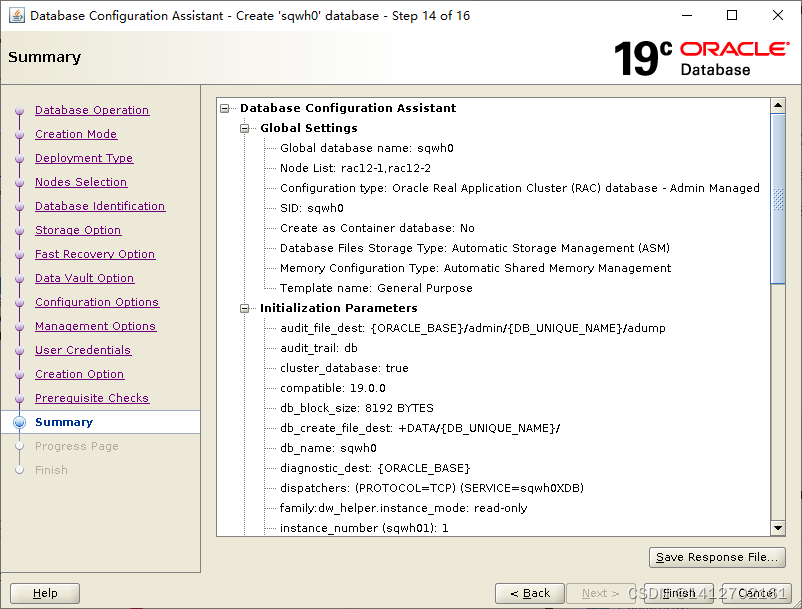Click the Java application icon in title bar
The height and width of the screenshot is (609, 802).
[x=16, y=15]
